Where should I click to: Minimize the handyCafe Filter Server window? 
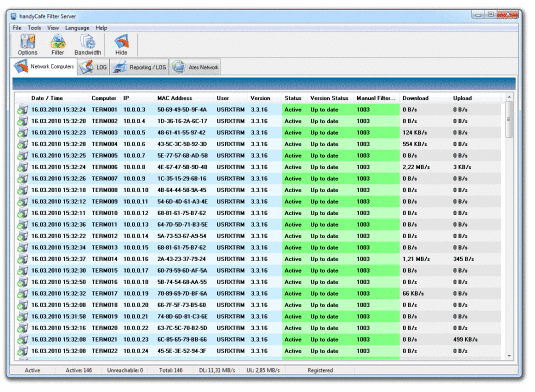478,15
